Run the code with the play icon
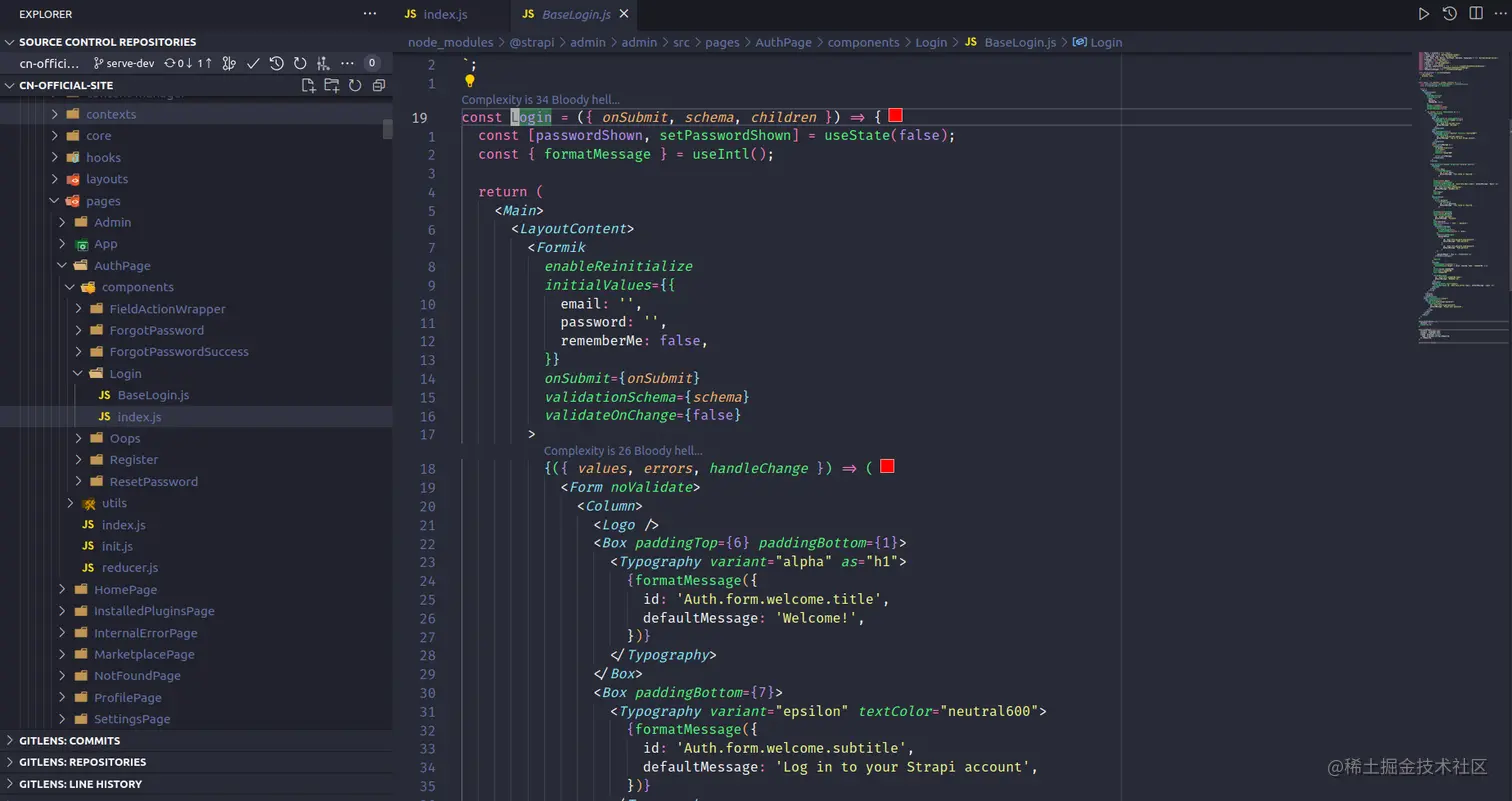 point(1424,14)
